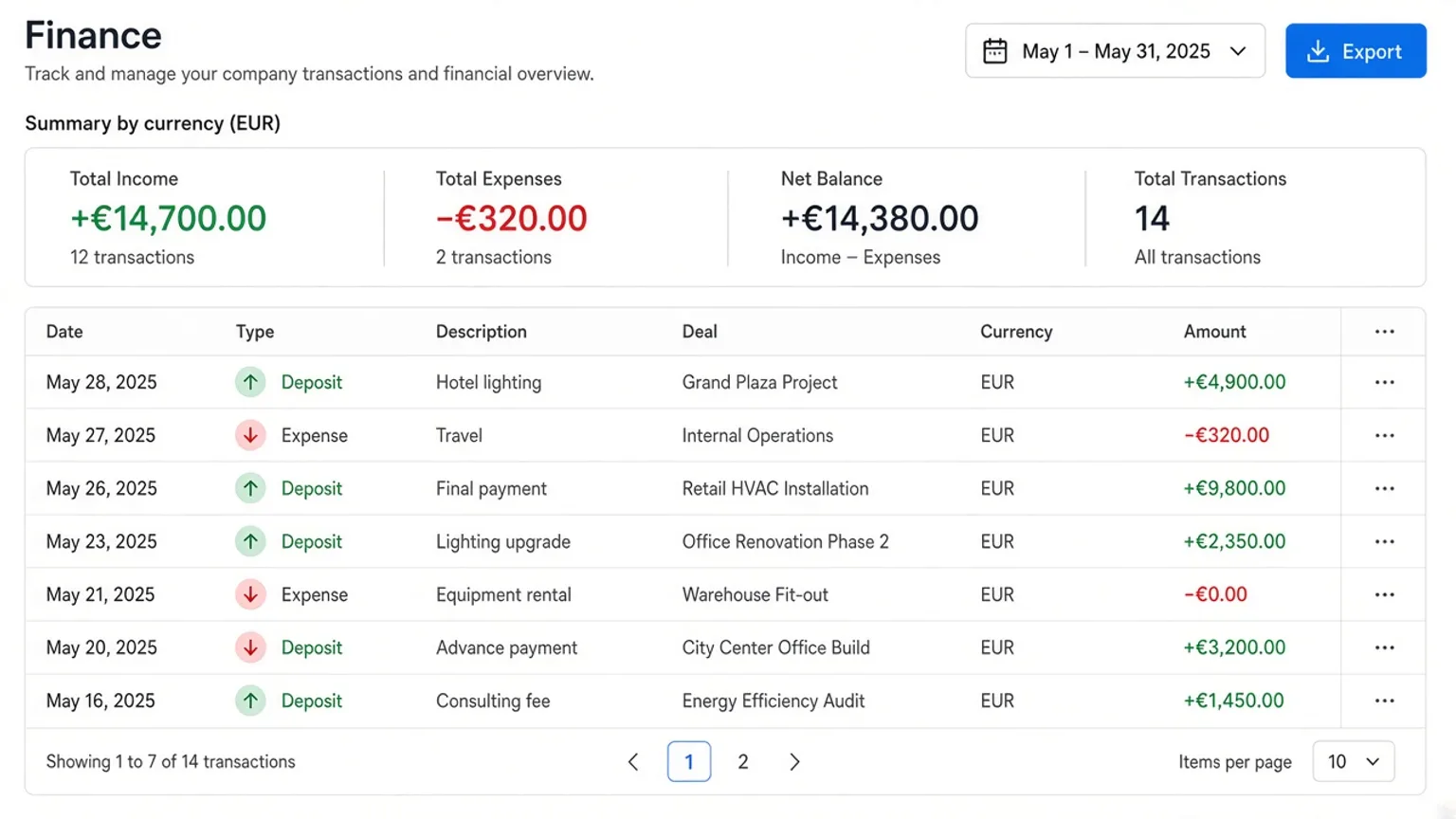Viewport: 1456px width, 819px height.
Task: Click the Office Renovation Phase 2 deal
Action: pyautogui.click(x=786, y=541)
